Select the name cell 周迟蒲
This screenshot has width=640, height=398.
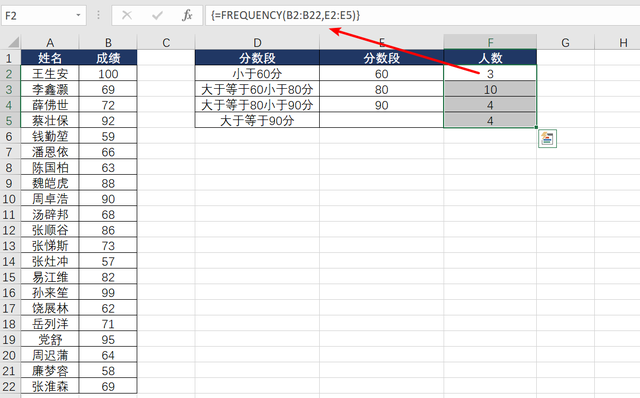[x=50, y=355]
